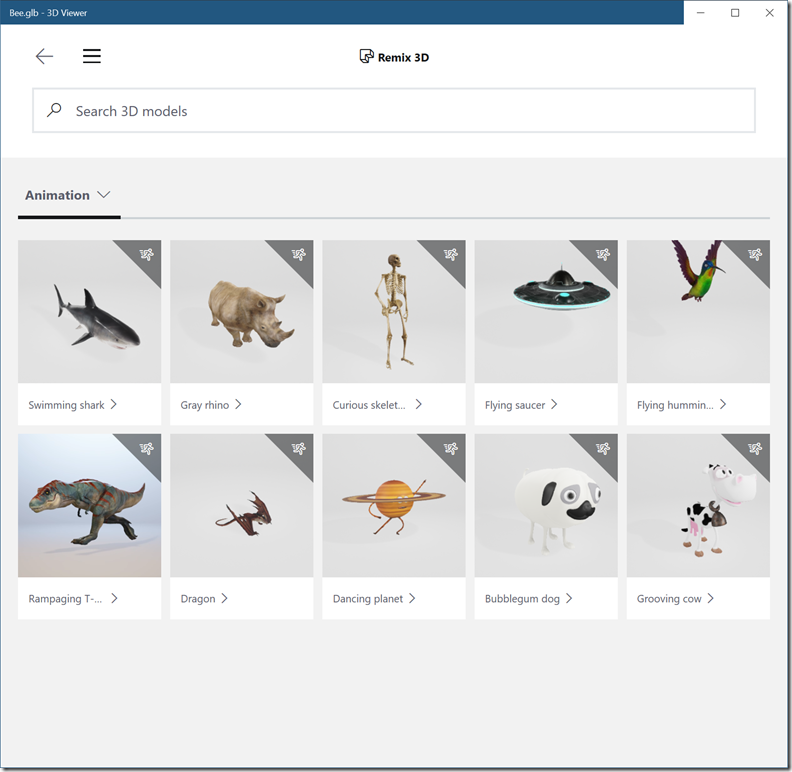Click animation badge on Gray rhino card

[299, 254]
